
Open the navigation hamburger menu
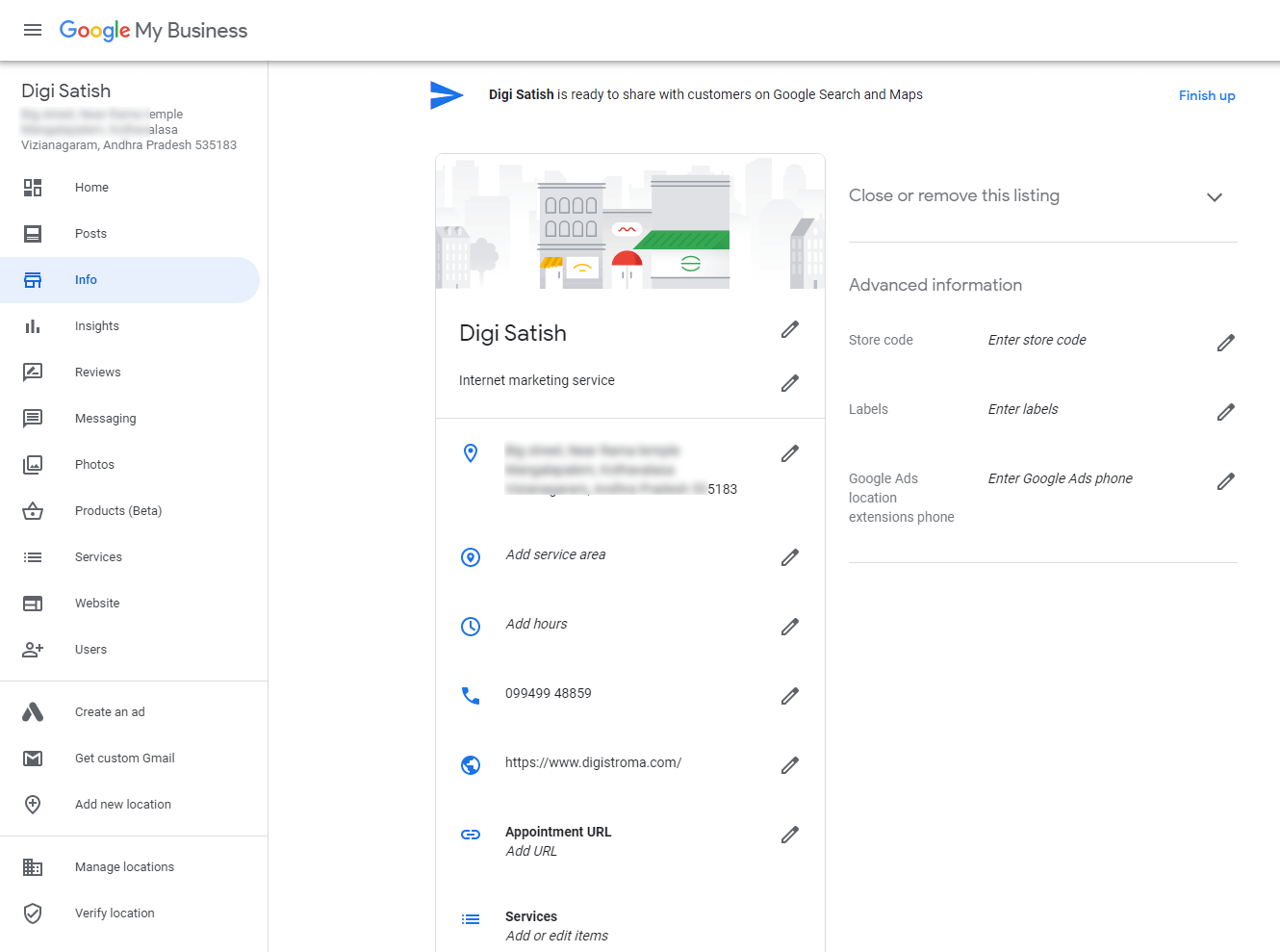click(33, 30)
